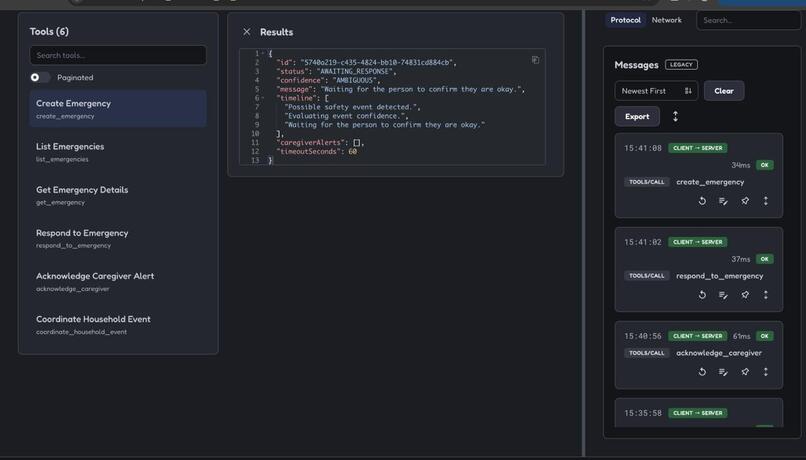Expand the respond_to_emergency message card
Viewport: 806px width, 460px height.
(x=766, y=295)
